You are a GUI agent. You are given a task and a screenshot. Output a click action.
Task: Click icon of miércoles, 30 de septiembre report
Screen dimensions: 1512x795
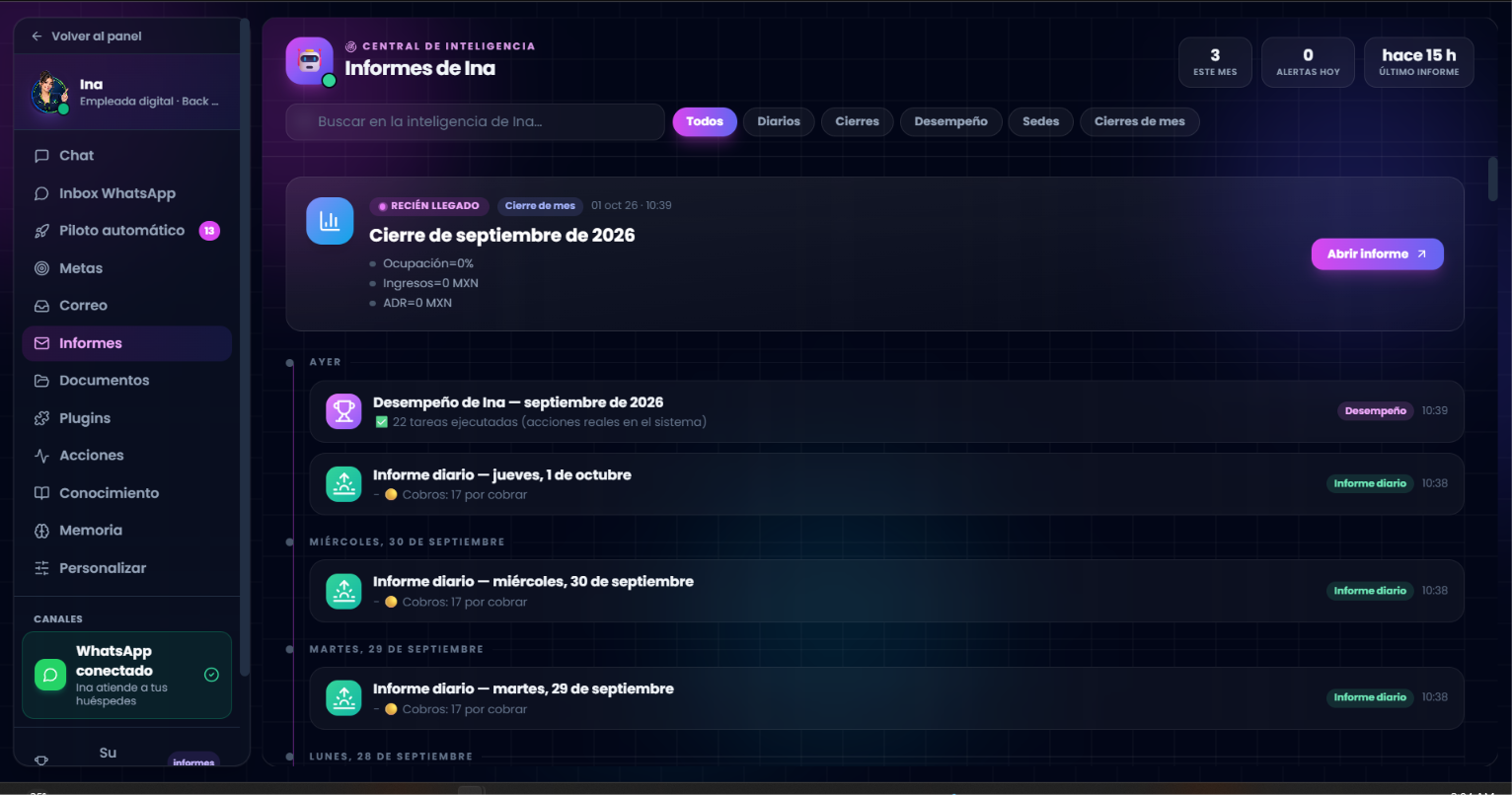(x=343, y=591)
